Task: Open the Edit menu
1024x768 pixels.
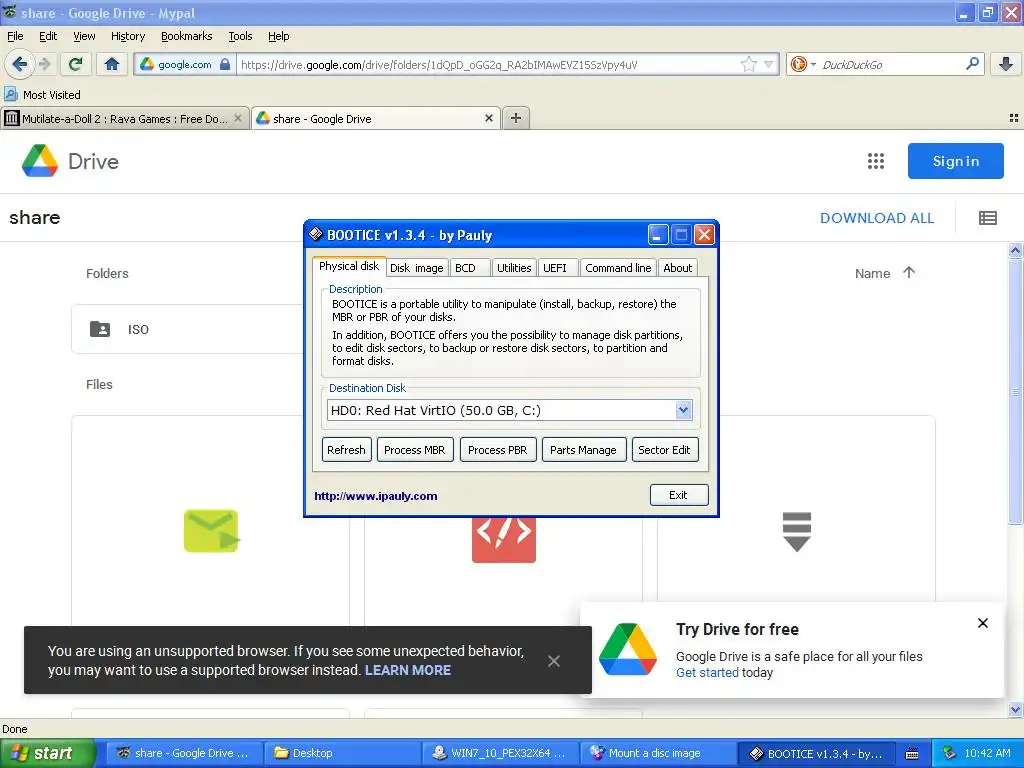Action: pos(48,36)
